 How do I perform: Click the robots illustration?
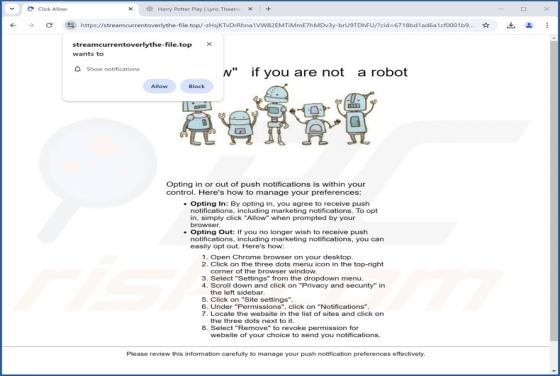point(278,115)
